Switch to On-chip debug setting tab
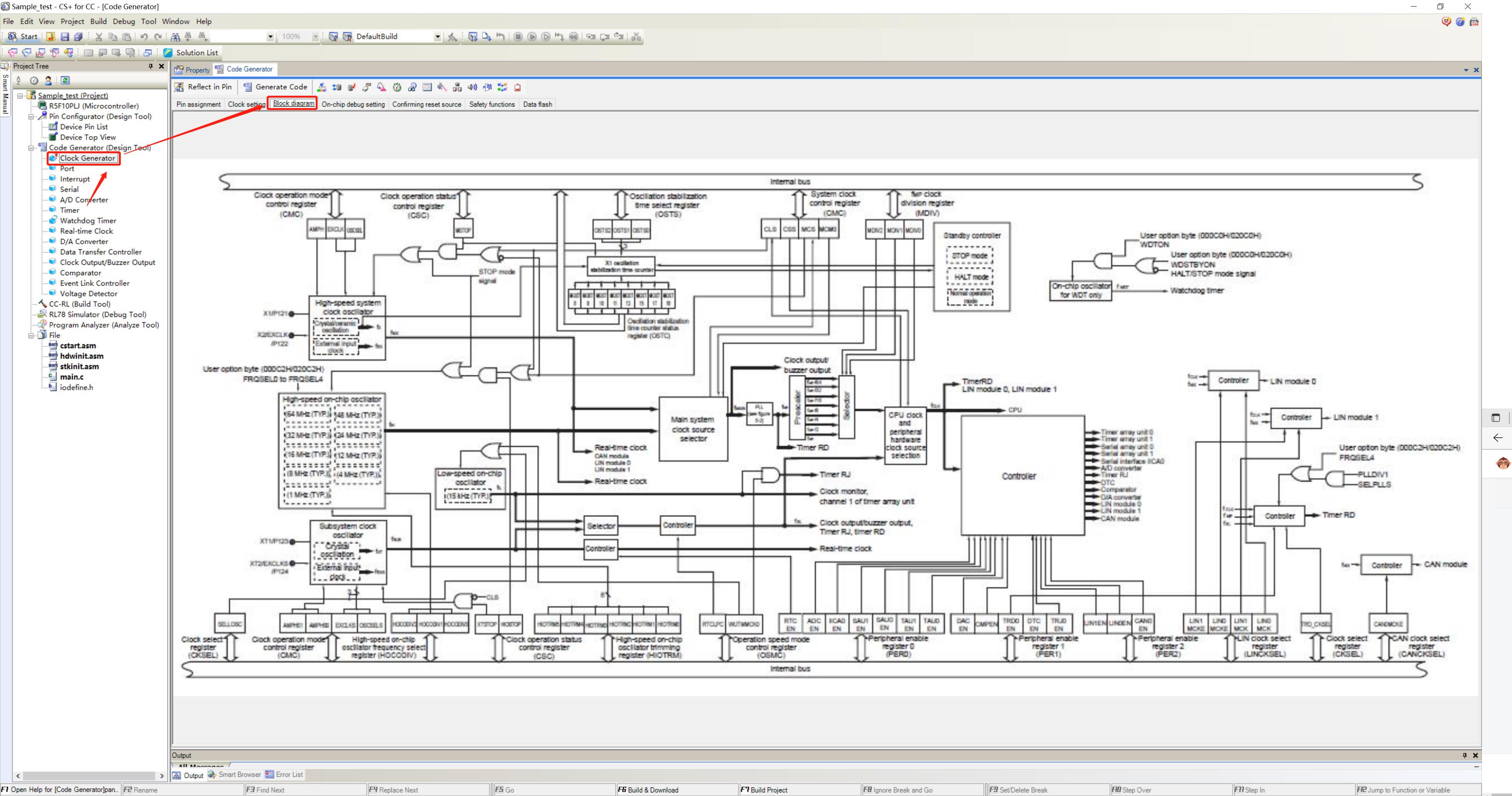This screenshot has width=1512, height=796. (353, 104)
